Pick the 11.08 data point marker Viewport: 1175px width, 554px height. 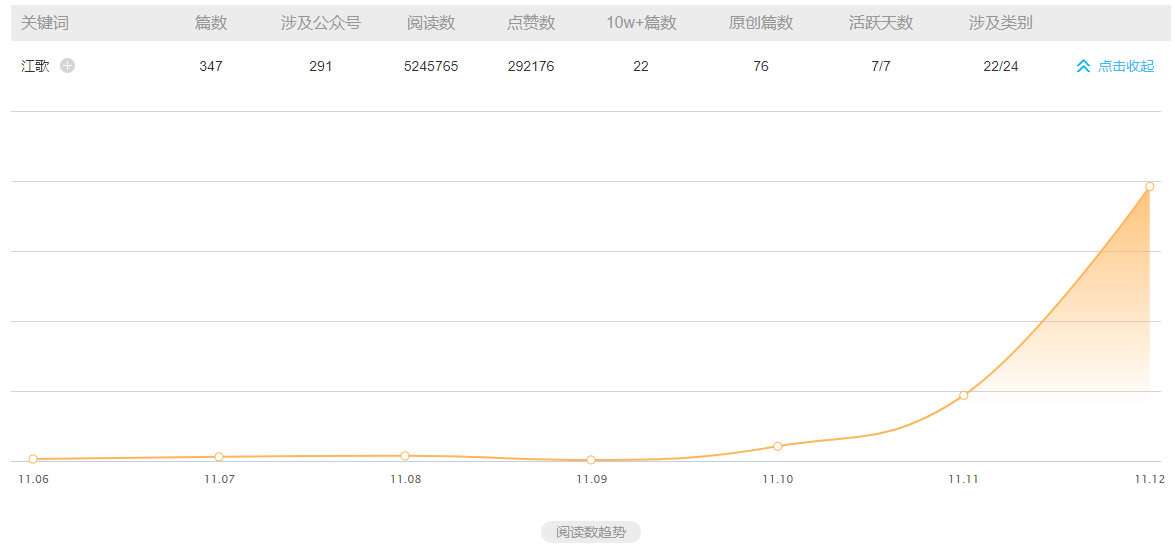click(405, 456)
